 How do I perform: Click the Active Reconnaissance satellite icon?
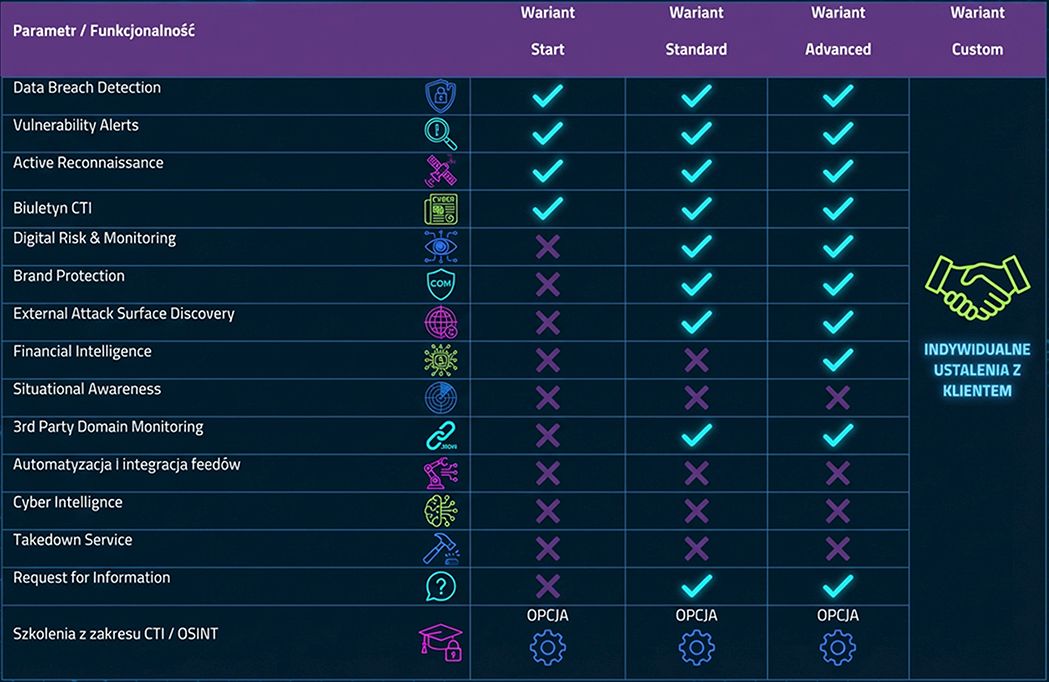coord(440,171)
